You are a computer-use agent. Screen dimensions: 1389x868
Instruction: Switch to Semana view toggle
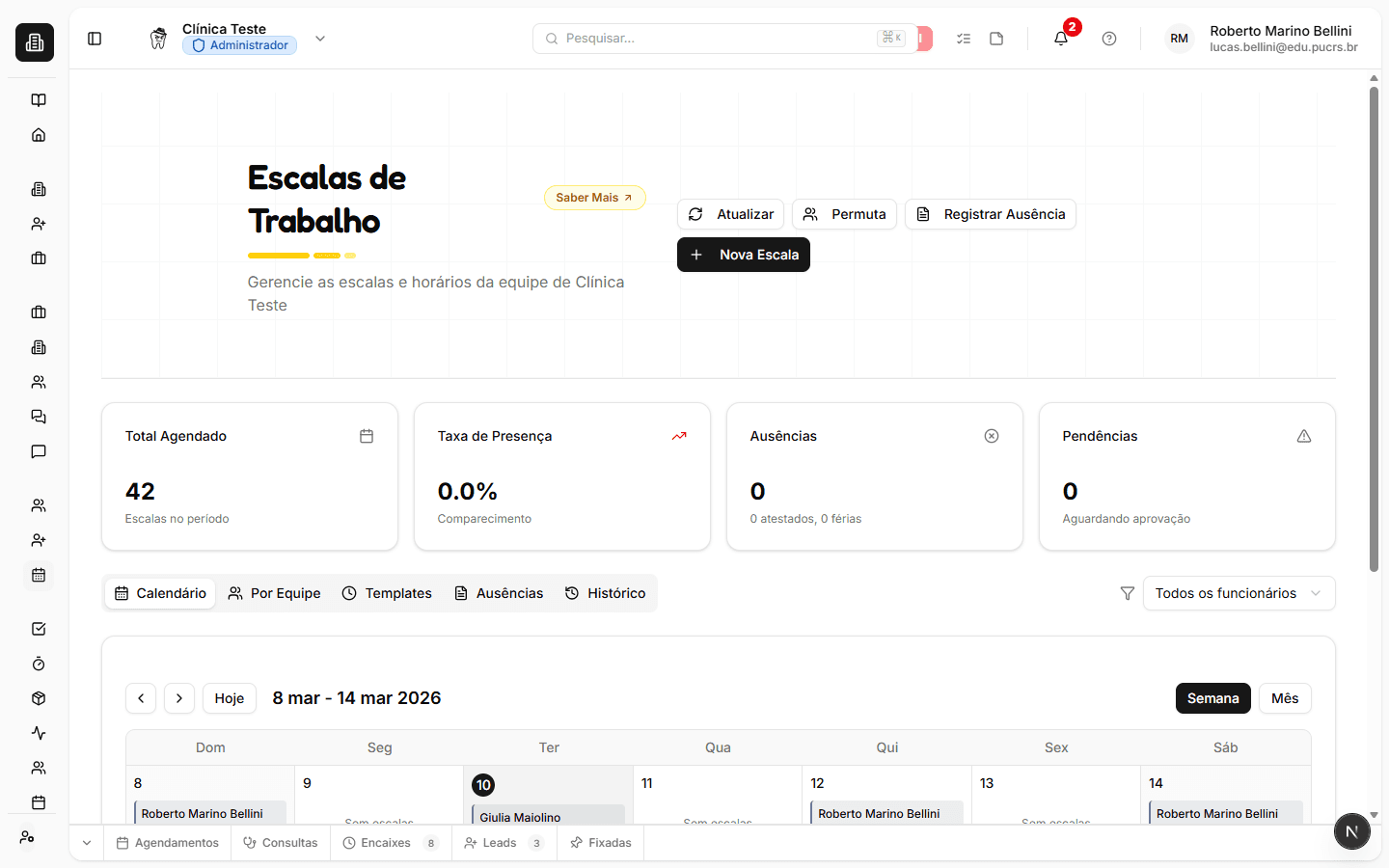click(x=1212, y=697)
